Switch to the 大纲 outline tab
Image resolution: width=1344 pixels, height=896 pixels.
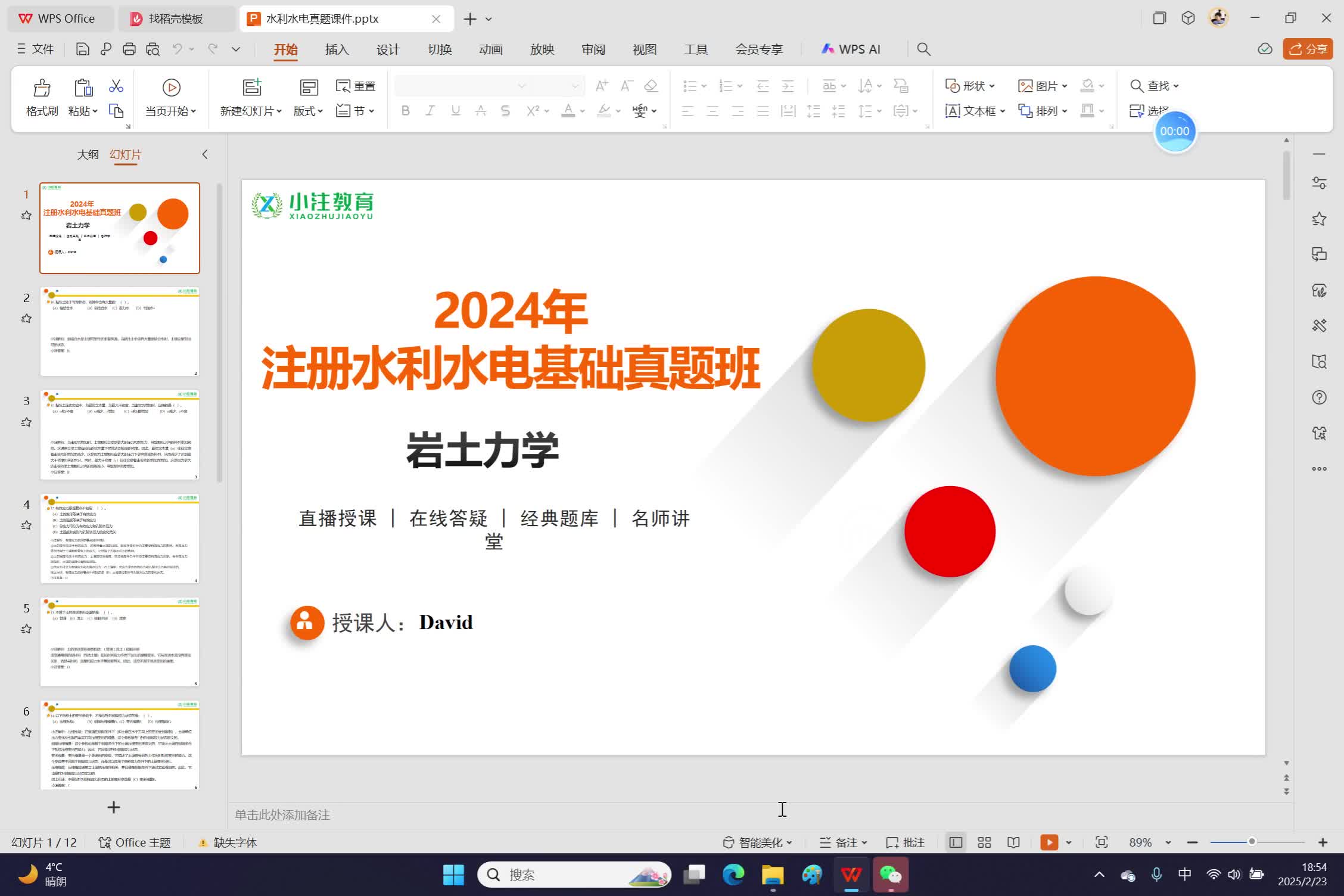click(x=88, y=155)
